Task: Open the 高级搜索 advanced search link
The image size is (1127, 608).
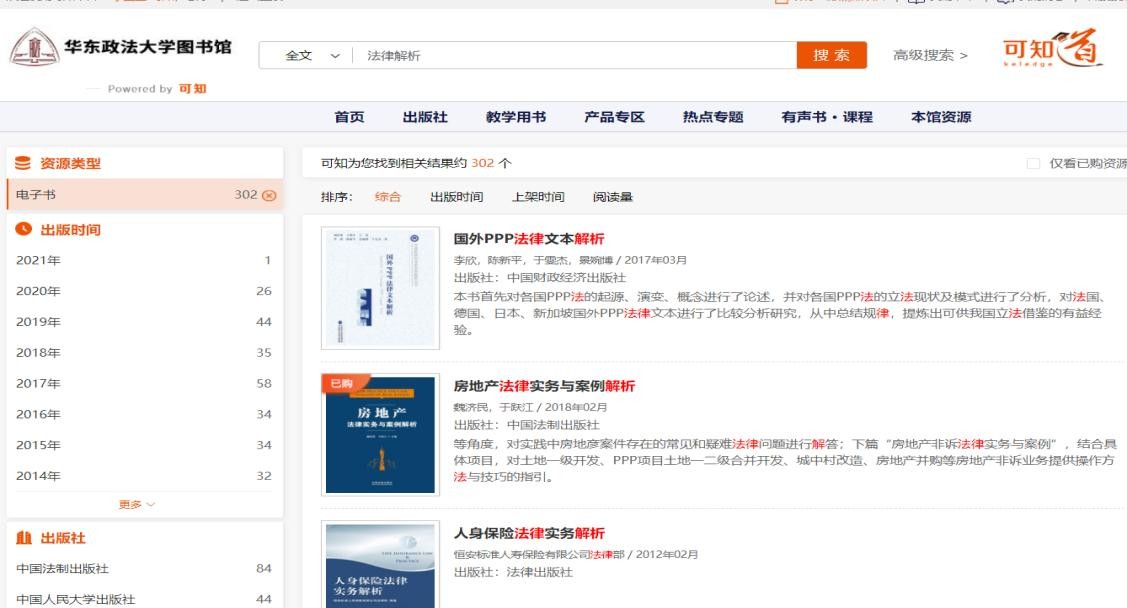Action: pos(930,56)
